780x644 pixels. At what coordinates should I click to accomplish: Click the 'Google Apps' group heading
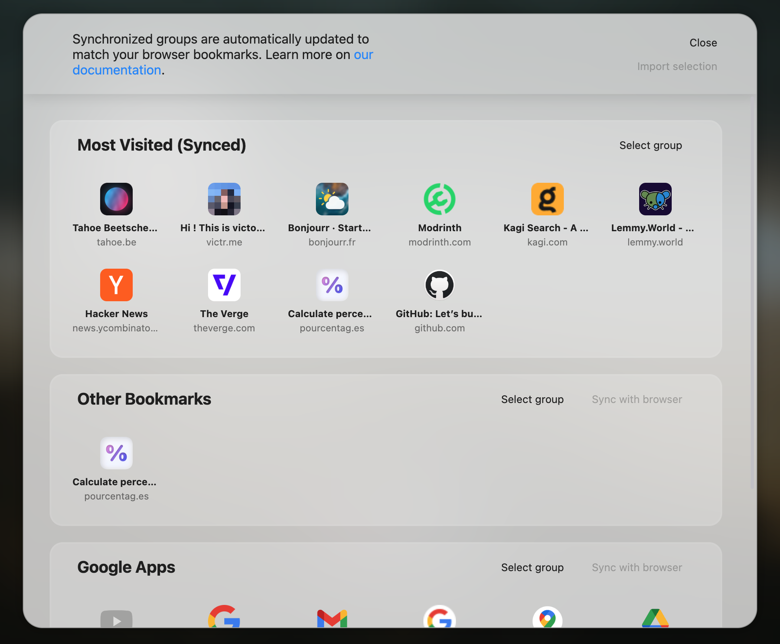[x=126, y=567]
